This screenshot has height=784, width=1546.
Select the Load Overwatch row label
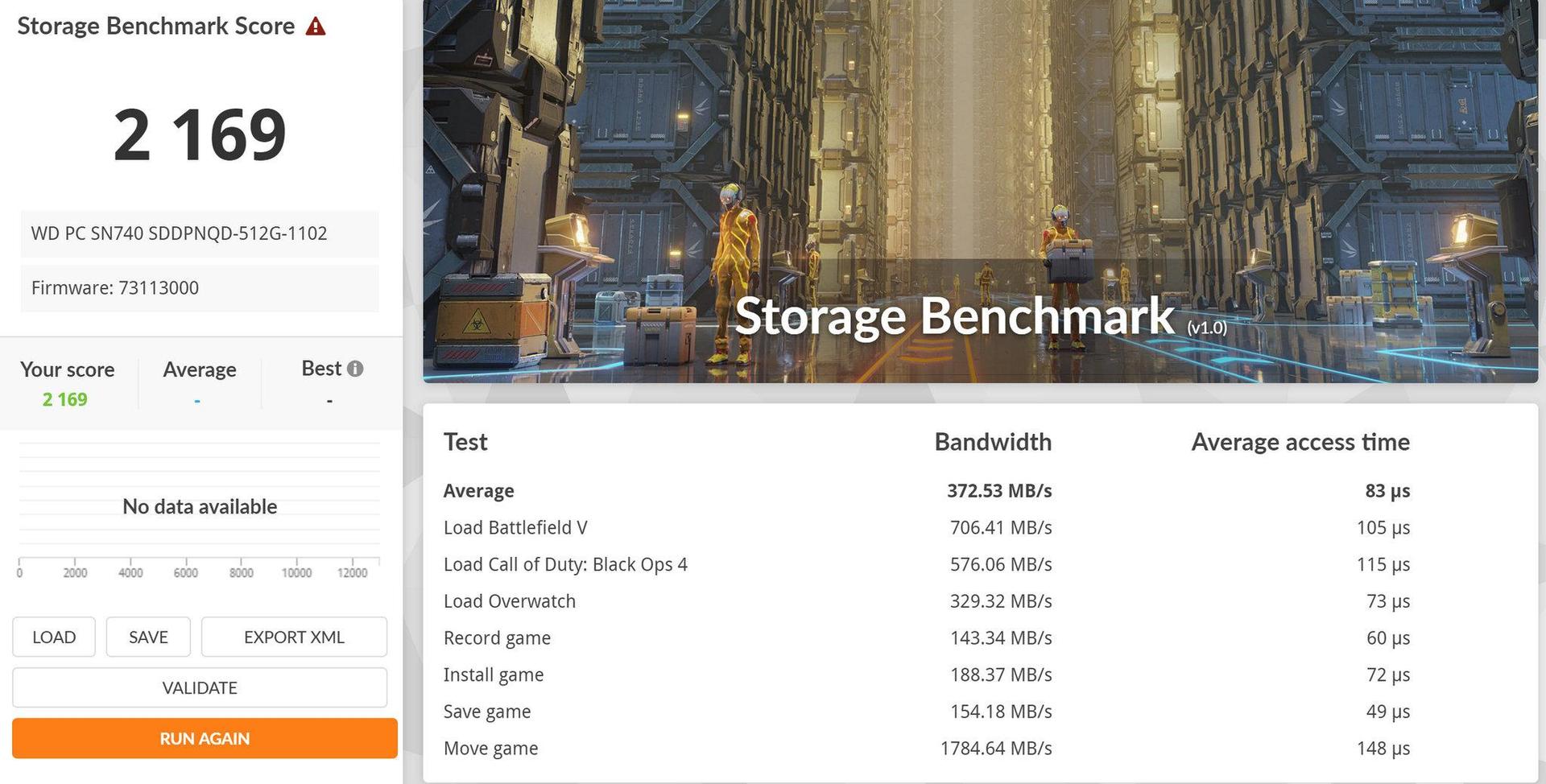(510, 601)
